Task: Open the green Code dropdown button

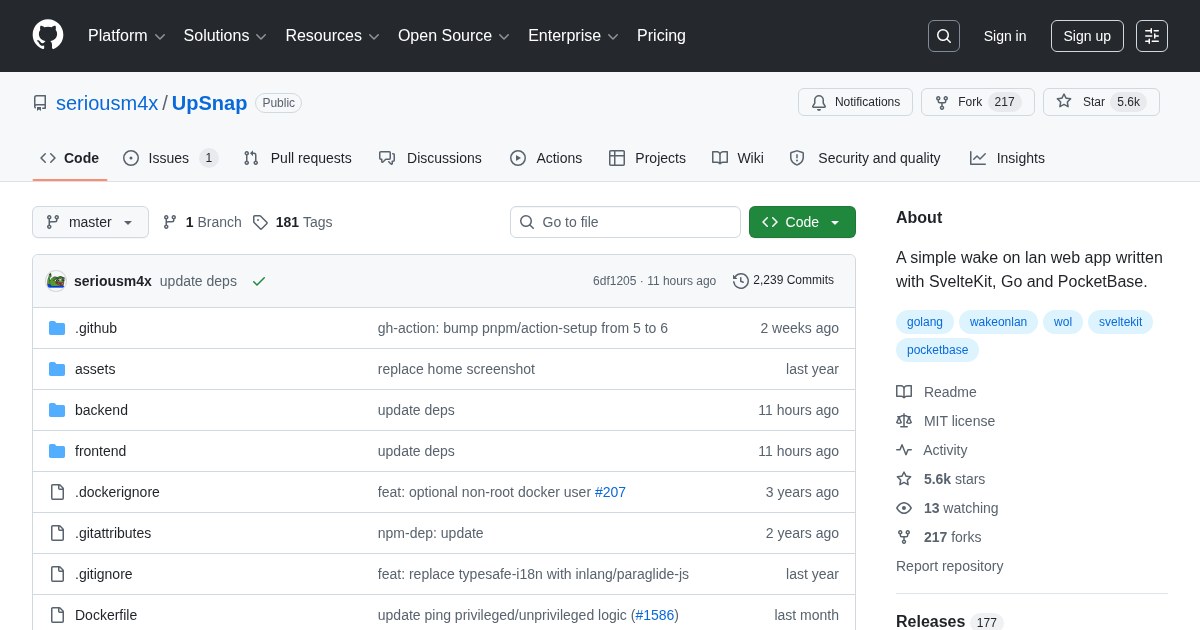Action: 802,222
